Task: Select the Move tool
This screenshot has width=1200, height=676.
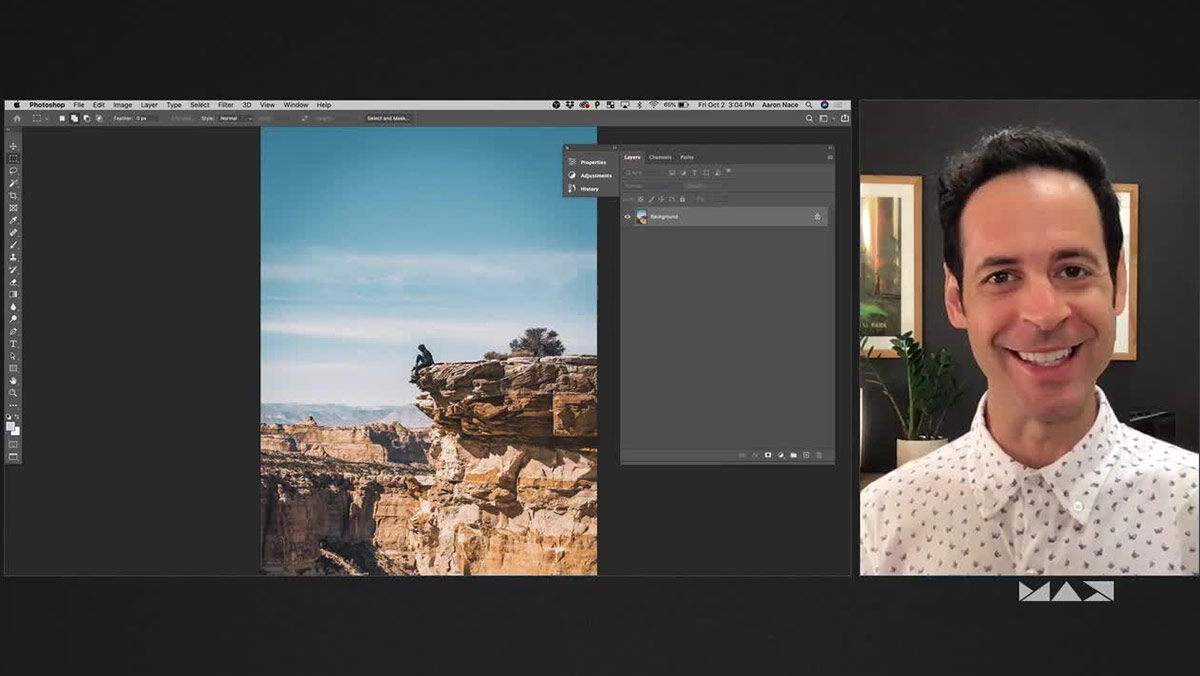Action: tap(13, 146)
